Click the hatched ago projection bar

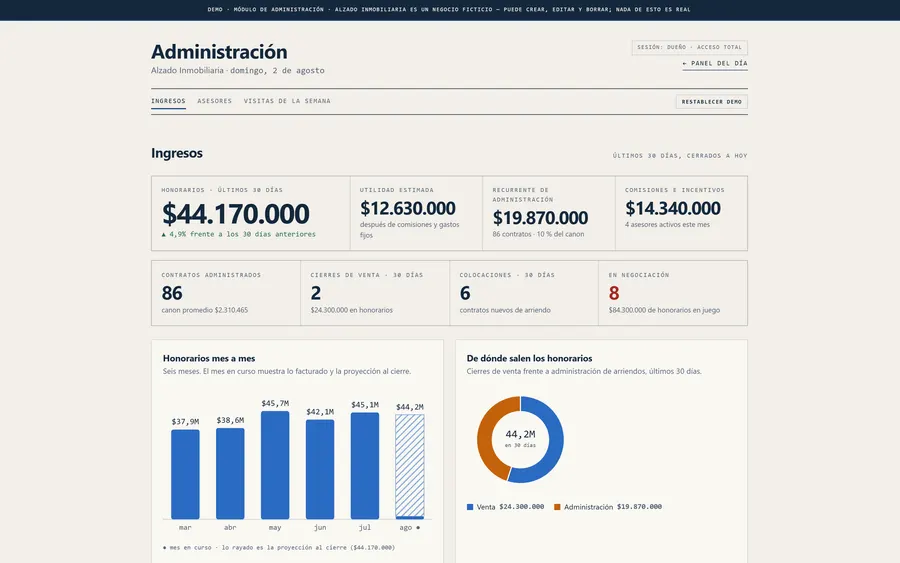[410, 467]
